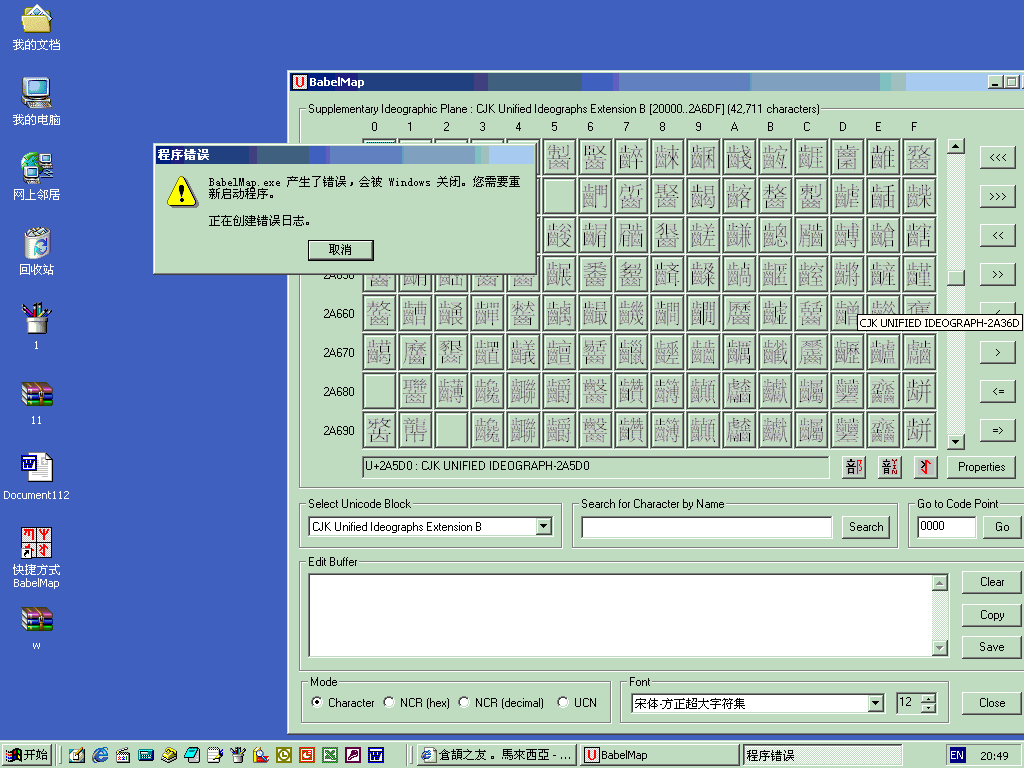Select the Character mode radio button
Viewport: 1024px width, 768px height.
(x=317, y=702)
